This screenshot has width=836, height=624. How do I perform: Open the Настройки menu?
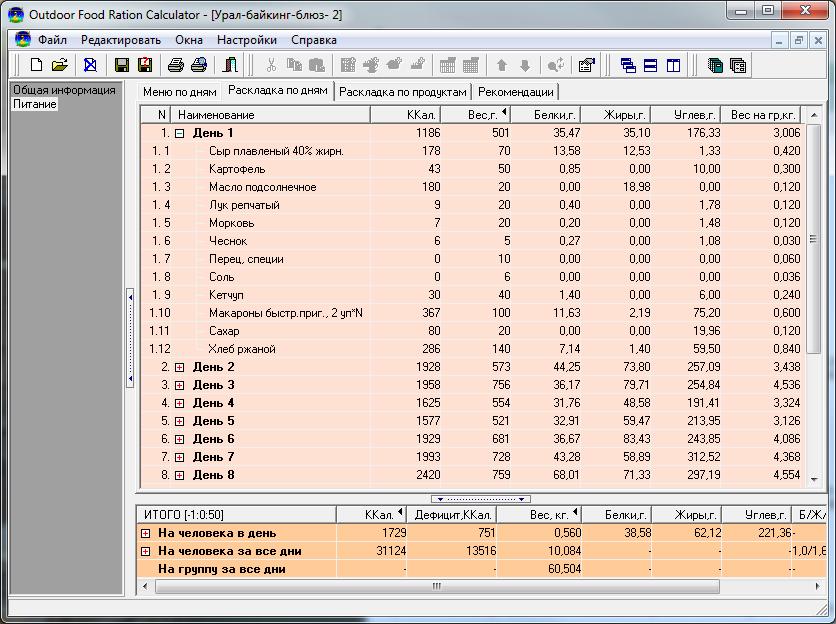[247, 40]
